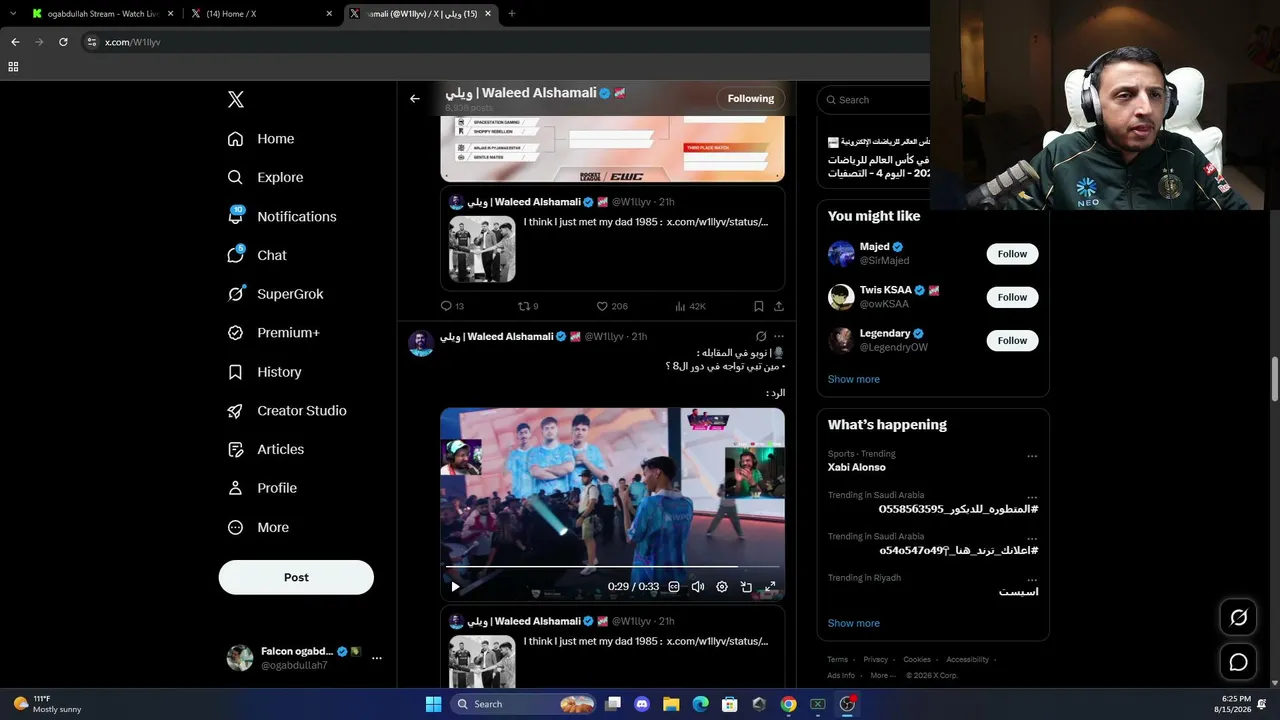This screenshot has height=720, width=1280.
Task: Open Xabi Alonso trending topic
Action: (x=857, y=467)
